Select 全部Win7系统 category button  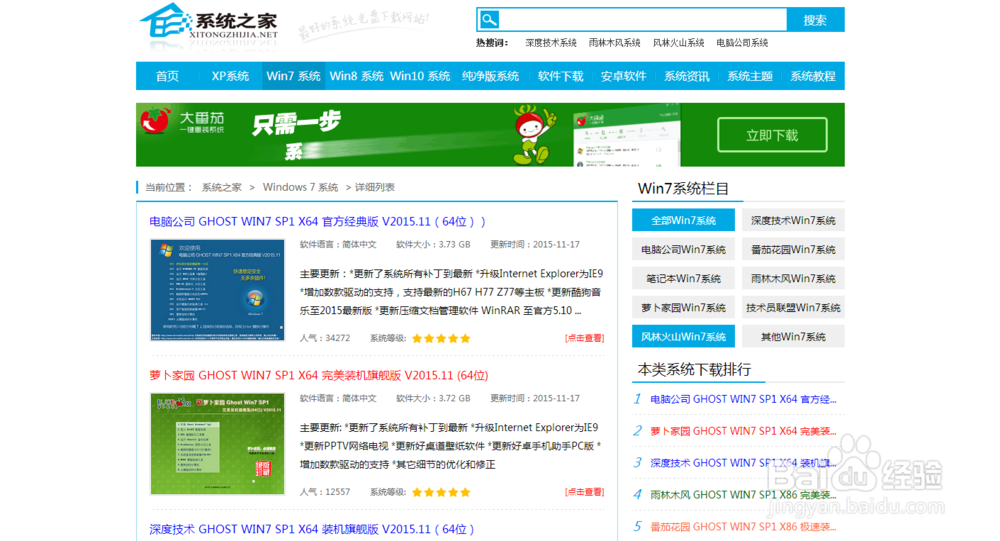683,220
